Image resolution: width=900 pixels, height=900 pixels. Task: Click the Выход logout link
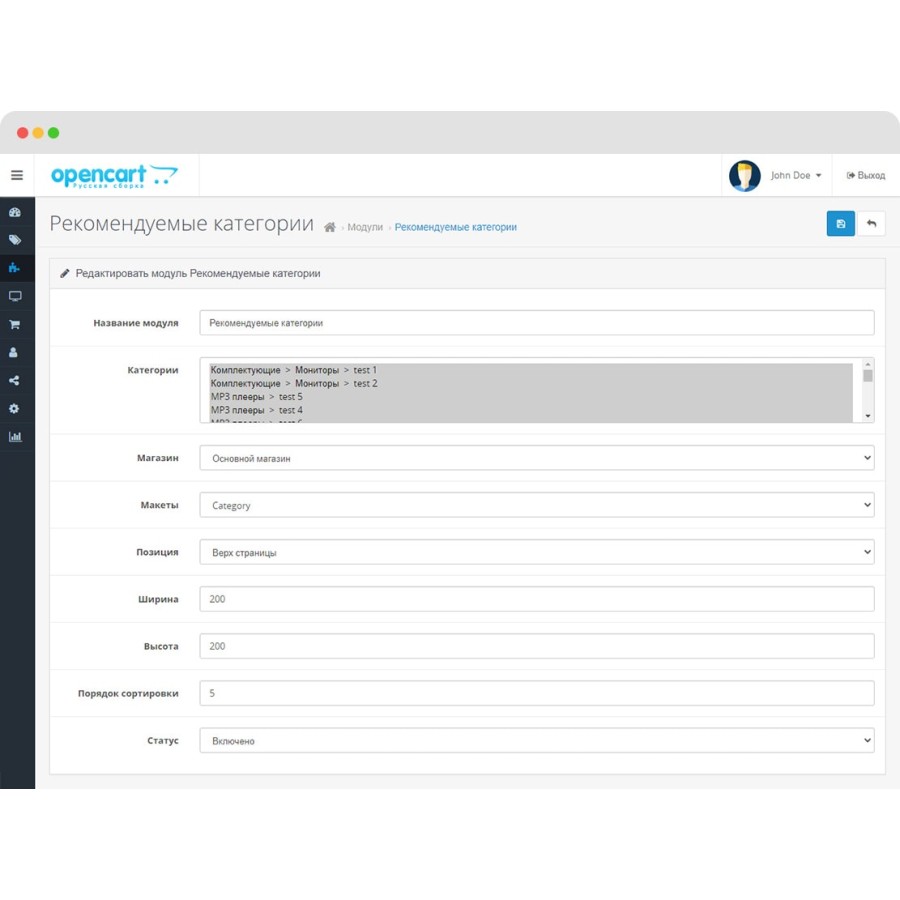point(866,176)
